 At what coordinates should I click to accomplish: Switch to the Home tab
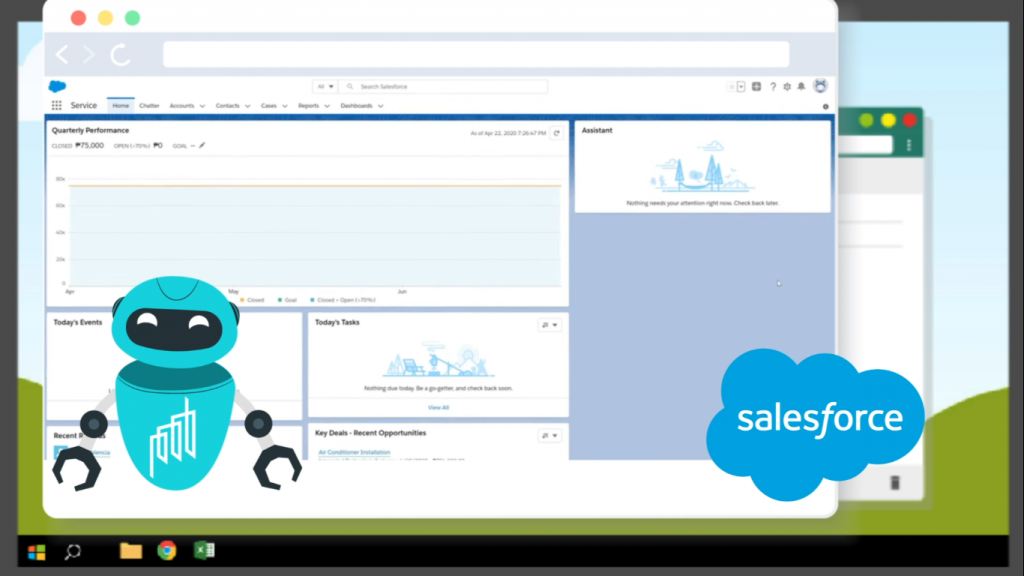(121, 106)
